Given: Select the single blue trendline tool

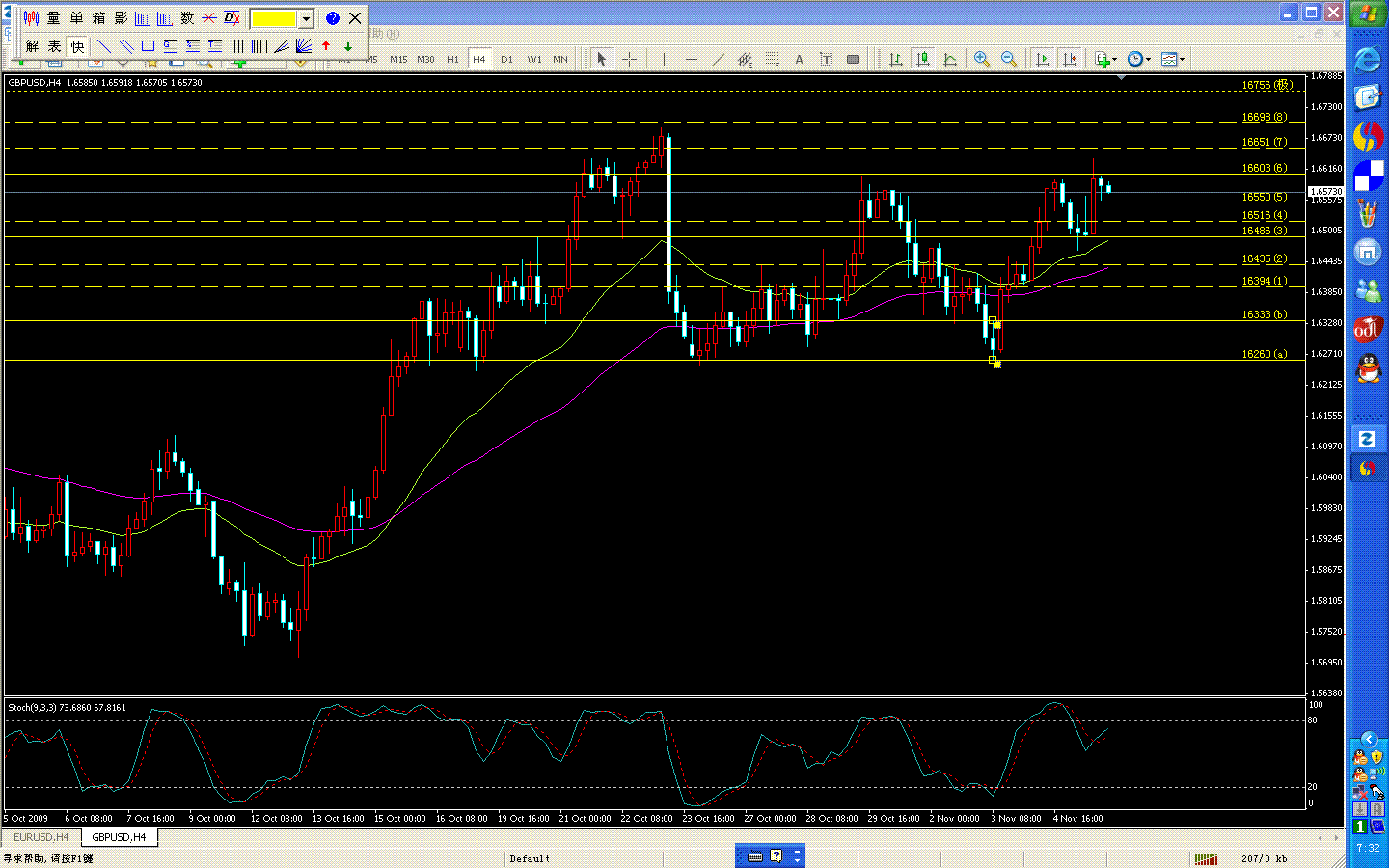Looking at the screenshot, I should [x=104, y=45].
